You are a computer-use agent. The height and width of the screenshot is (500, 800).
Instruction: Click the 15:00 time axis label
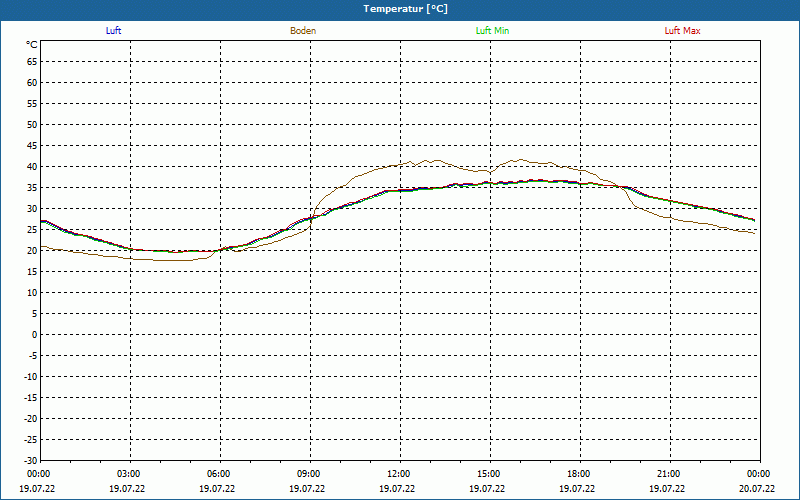pos(489,474)
